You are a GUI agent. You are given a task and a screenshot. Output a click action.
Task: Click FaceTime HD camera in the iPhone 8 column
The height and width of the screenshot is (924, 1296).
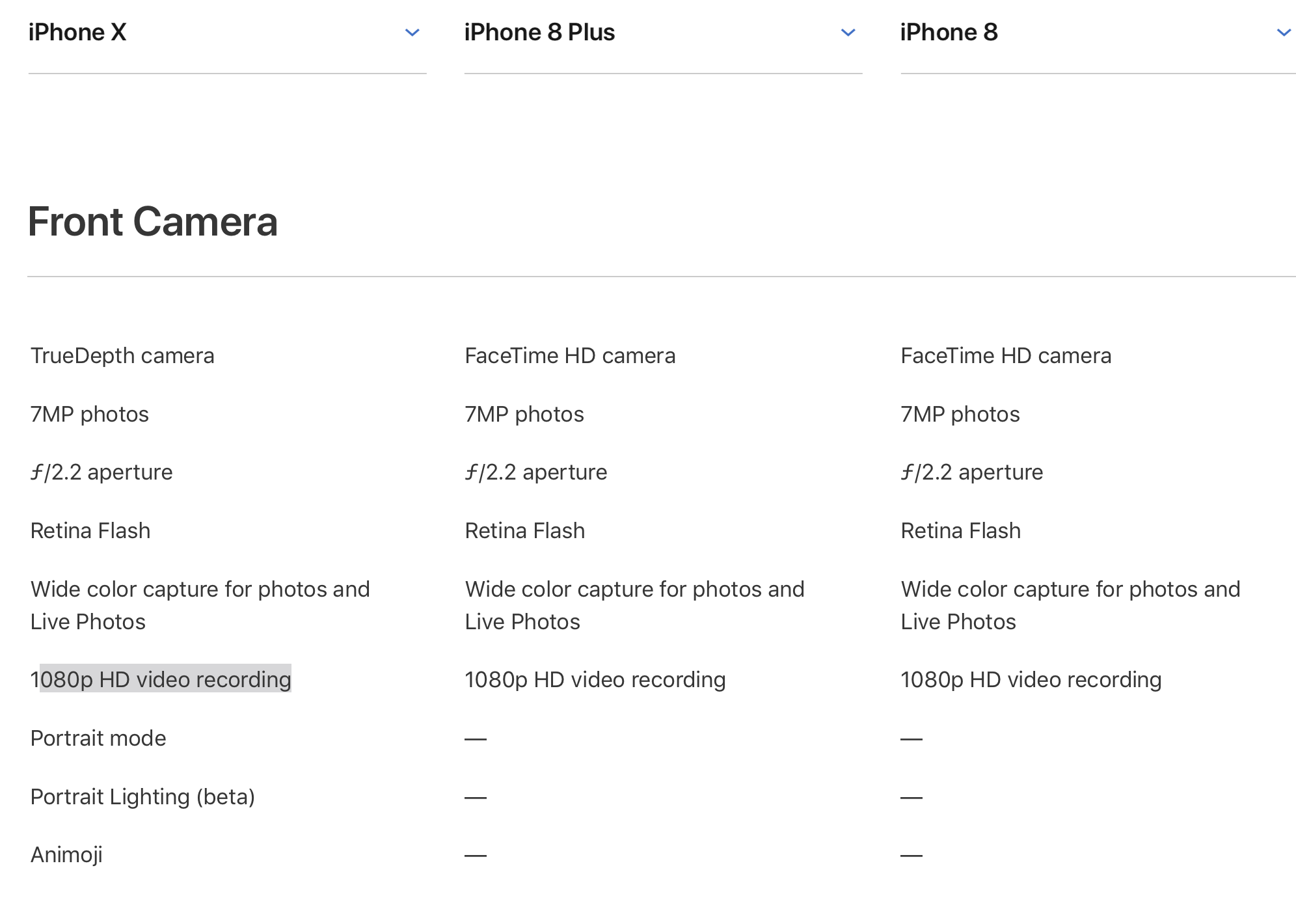pyautogui.click(x=1006, y=356)
